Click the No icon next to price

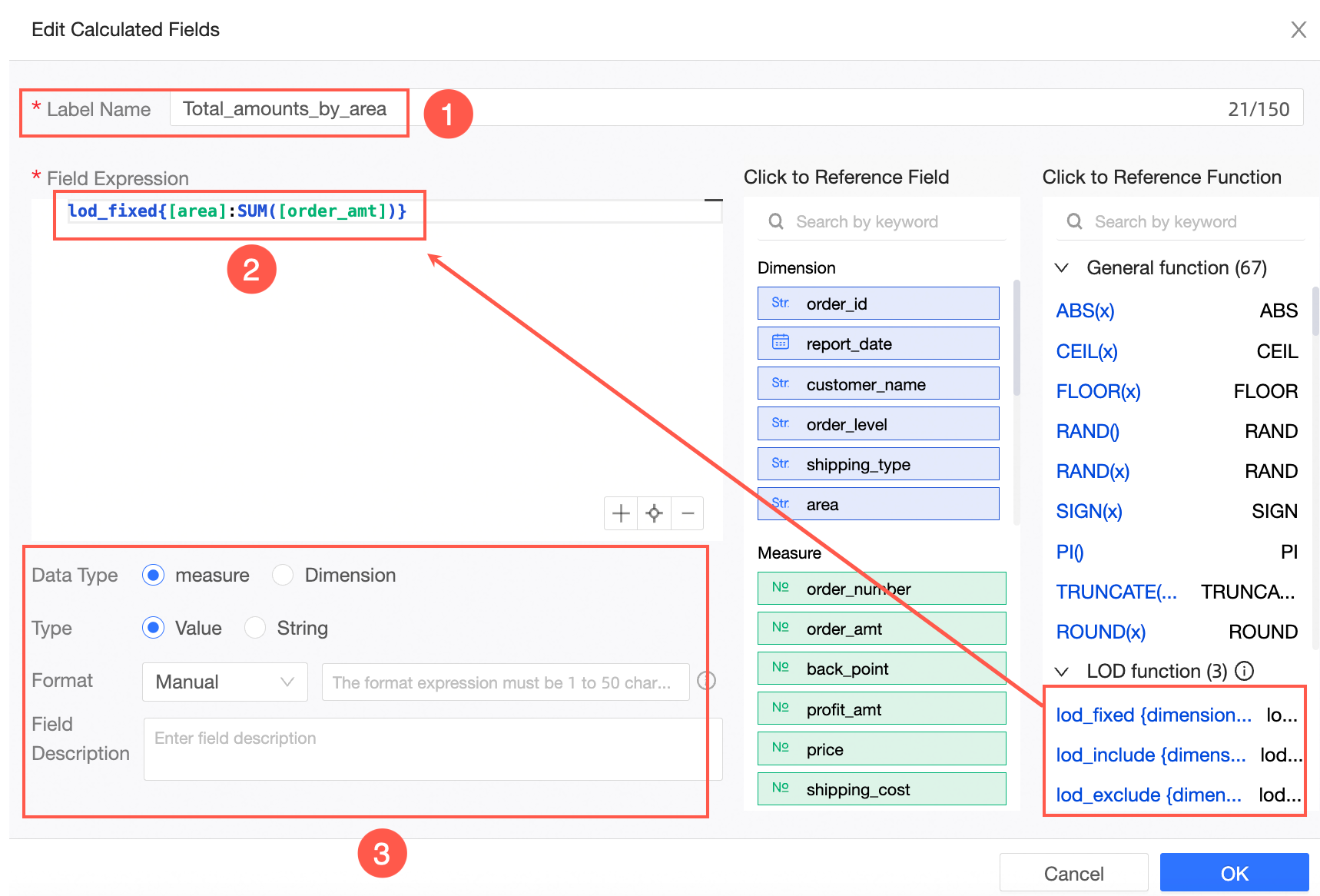click(x=781, y=747)
